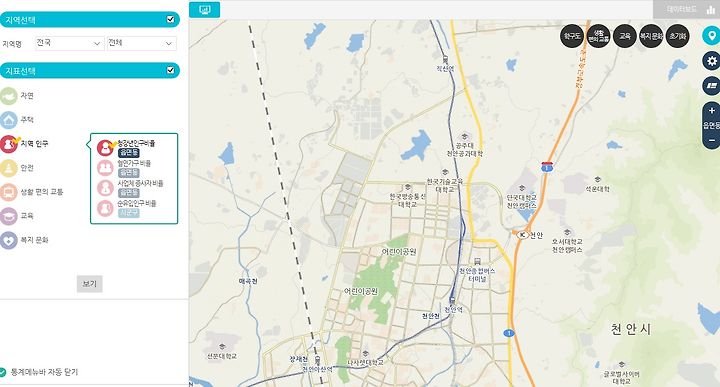Click the 학구도 round map button
720x387 pixels.
(x=572, y=36)
